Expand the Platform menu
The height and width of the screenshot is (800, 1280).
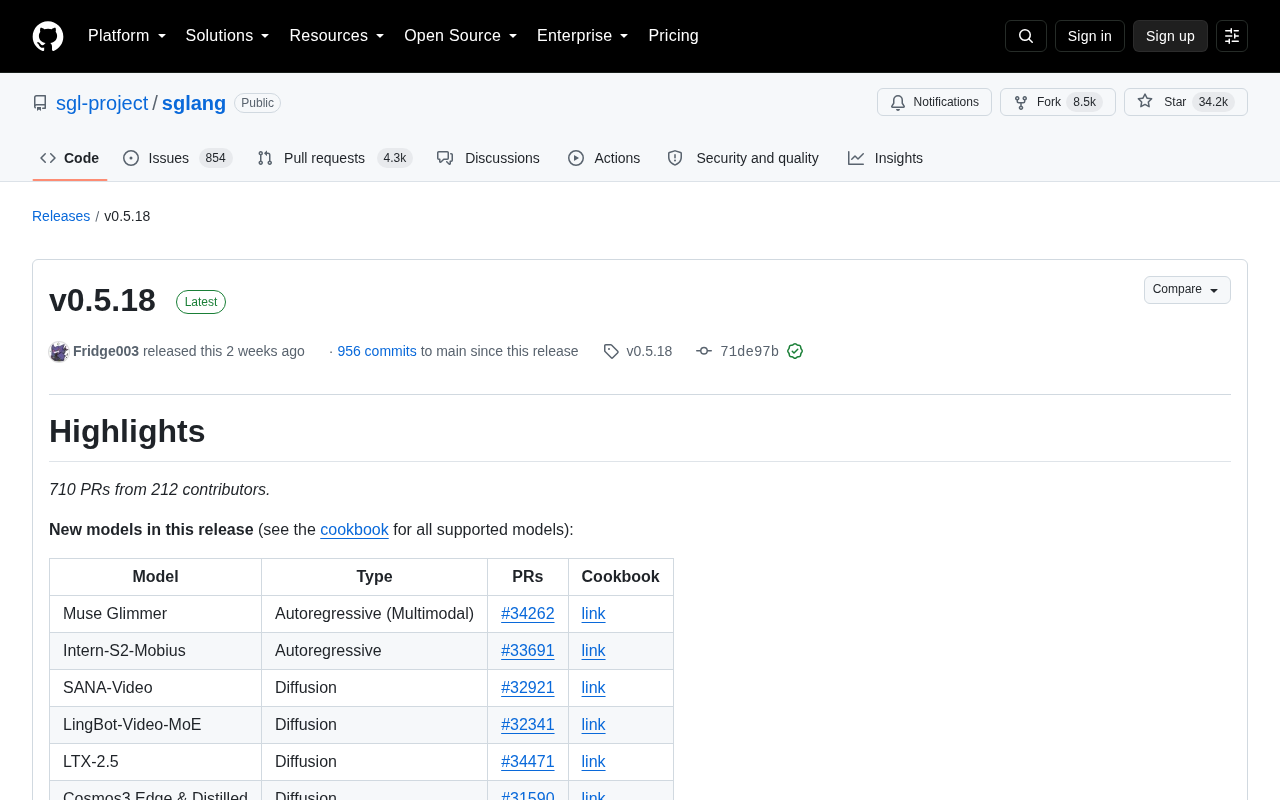pyautogui.click(x=127, y=36)
